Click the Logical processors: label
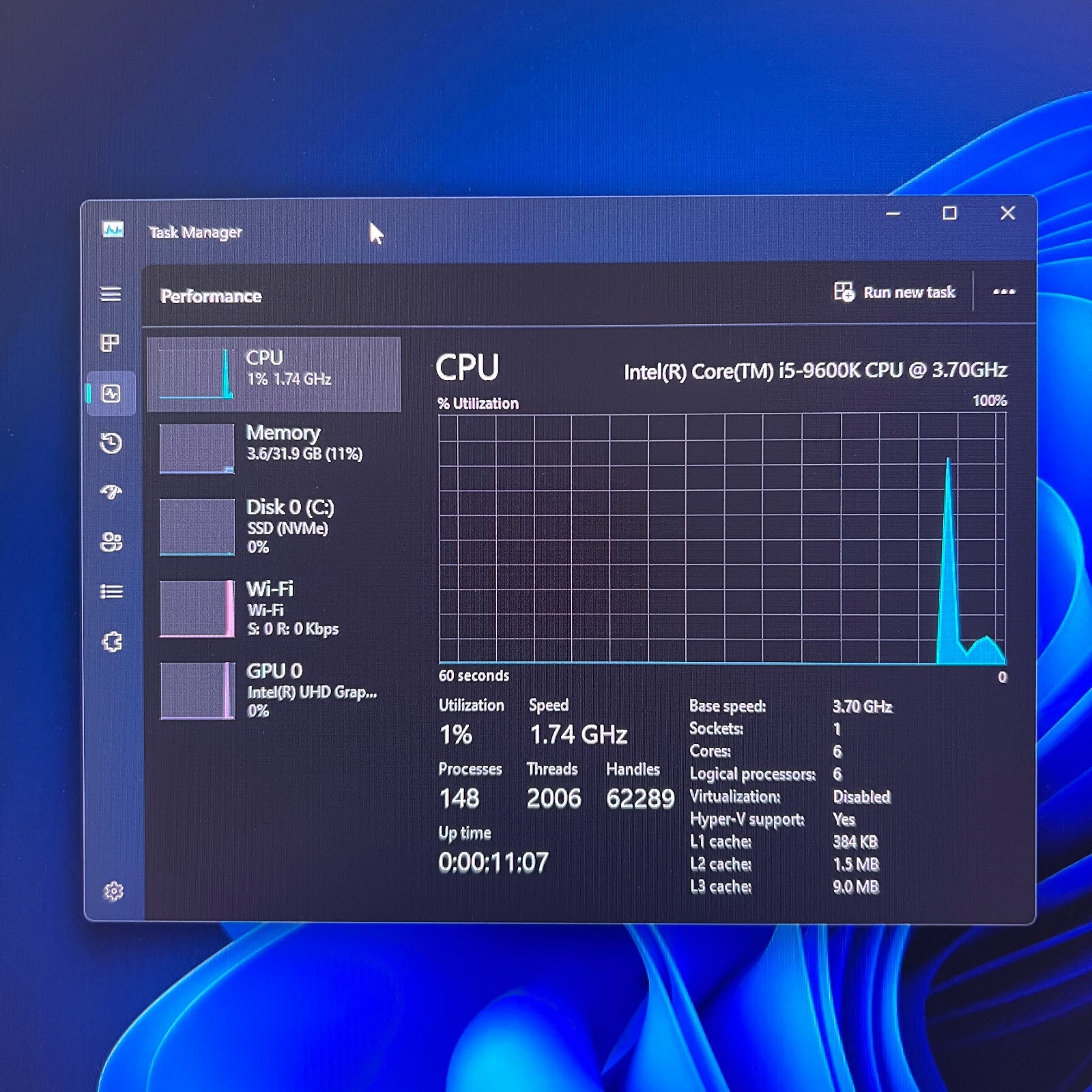 753,774
